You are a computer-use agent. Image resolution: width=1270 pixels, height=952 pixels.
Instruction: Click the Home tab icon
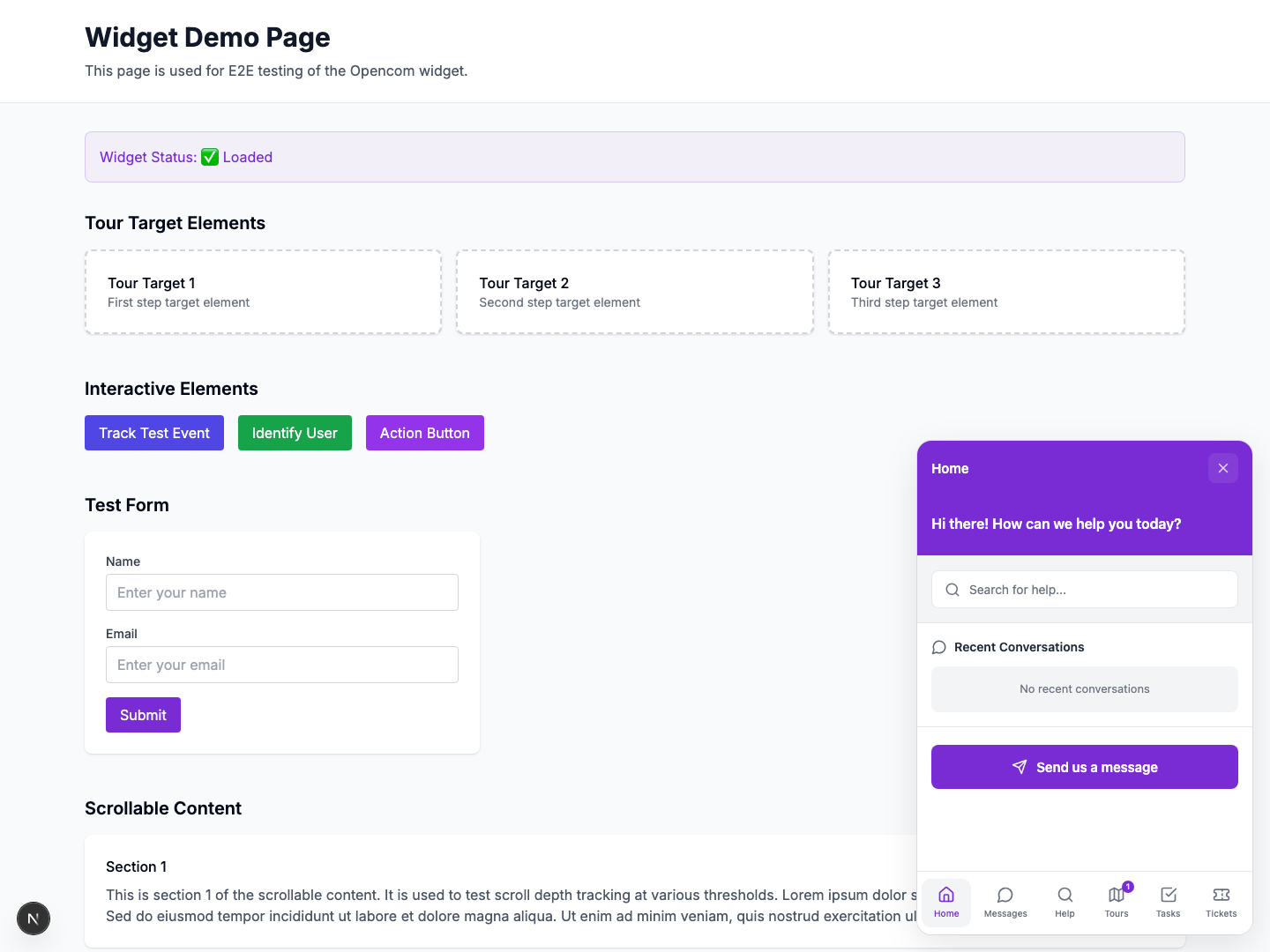click(946, 896)
